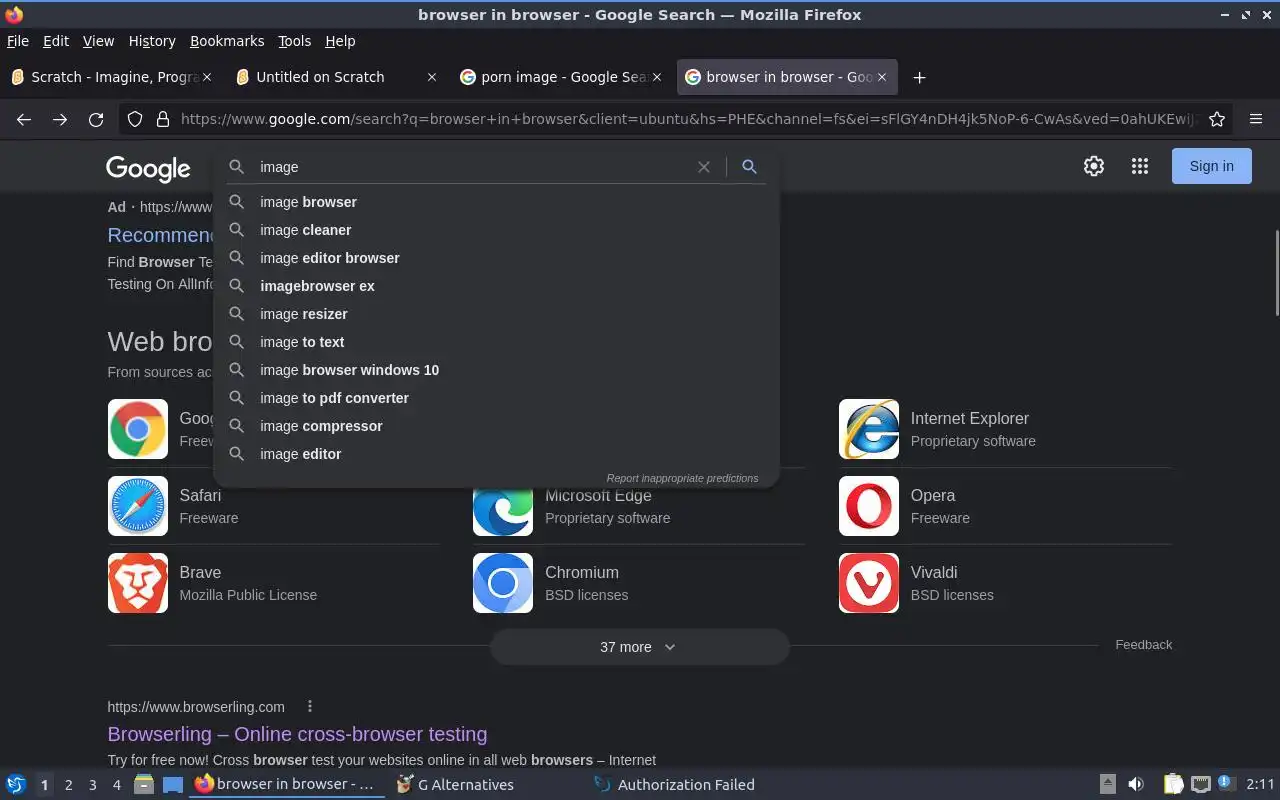
Task: Open the Edit menu
Action: tap(56, 41)
